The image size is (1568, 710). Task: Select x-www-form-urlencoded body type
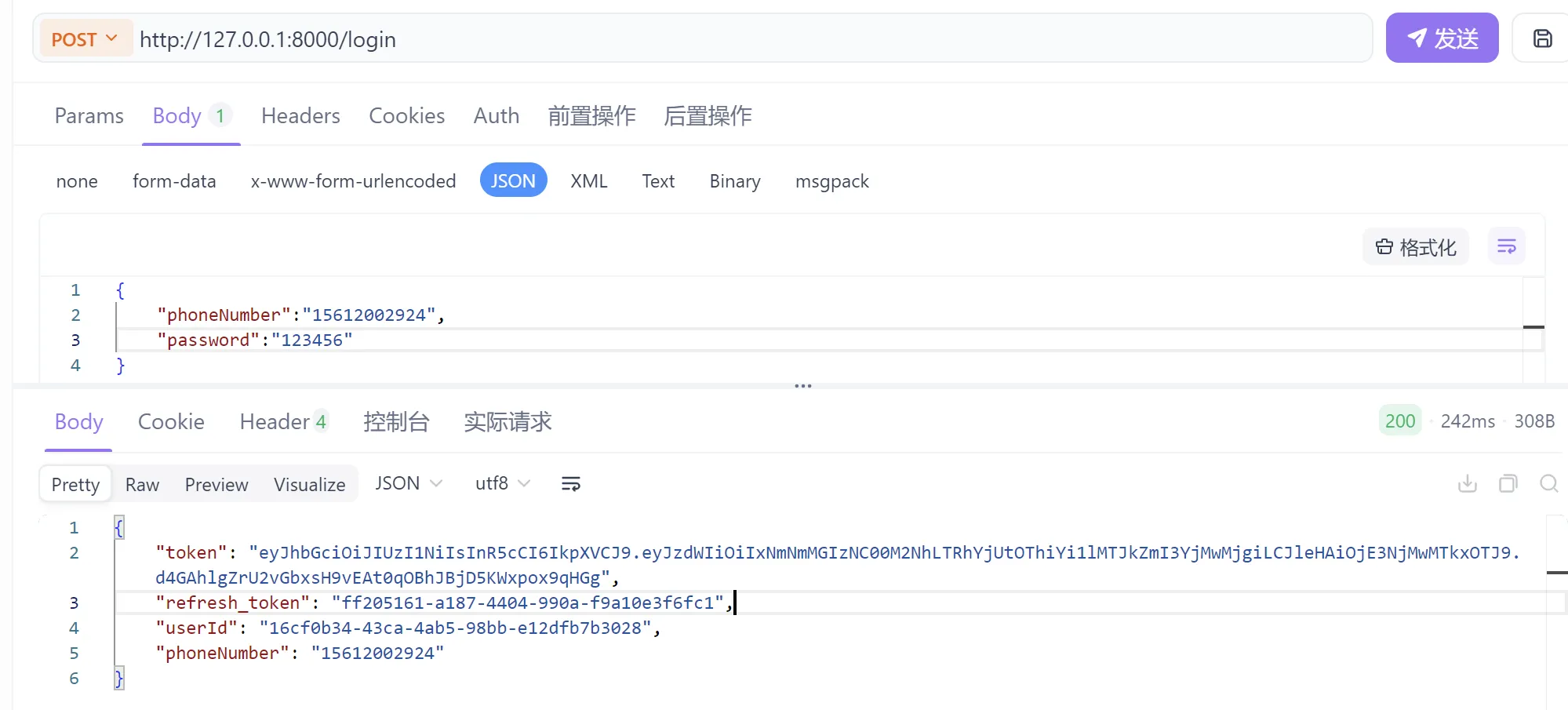point(353,181)
